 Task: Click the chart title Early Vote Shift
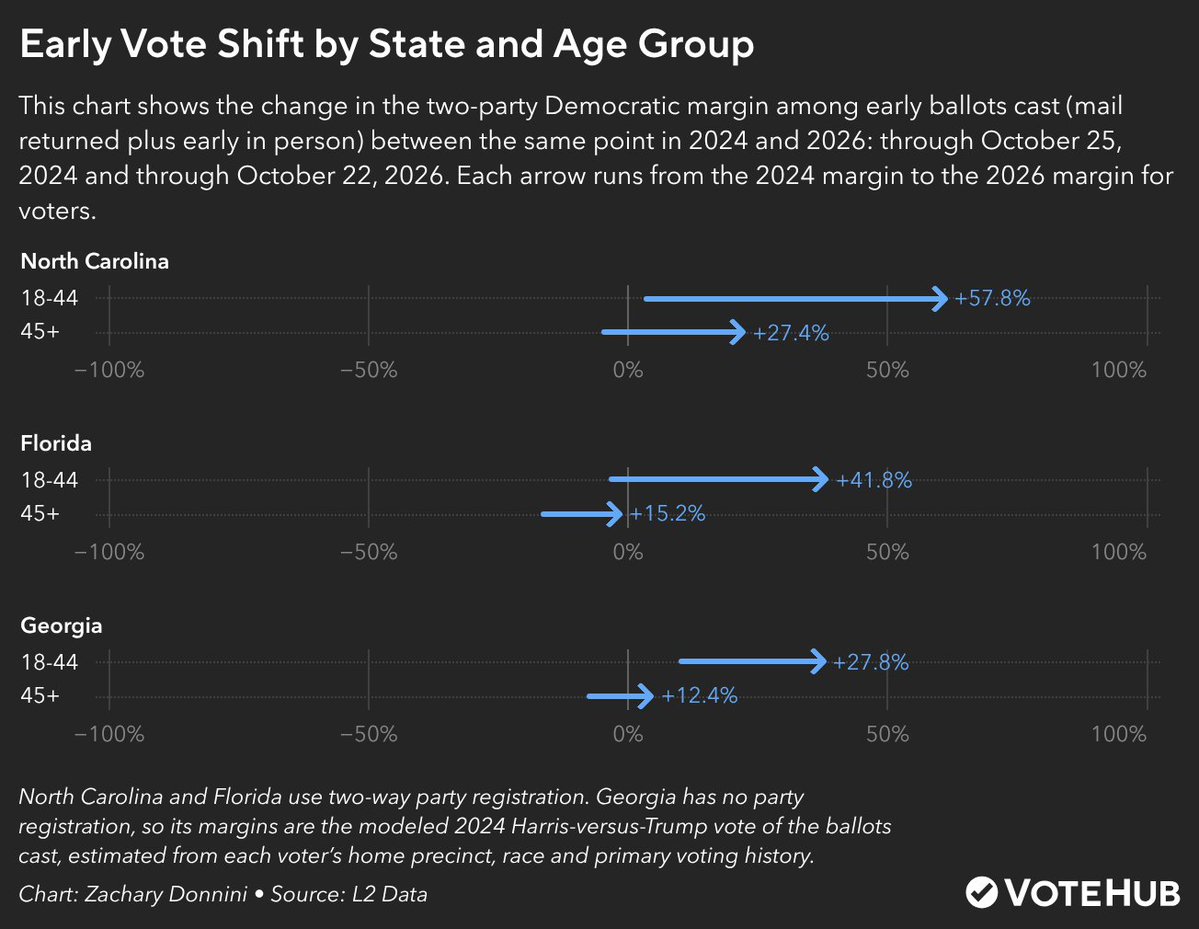pyautogui.click(x=387, y=44)
